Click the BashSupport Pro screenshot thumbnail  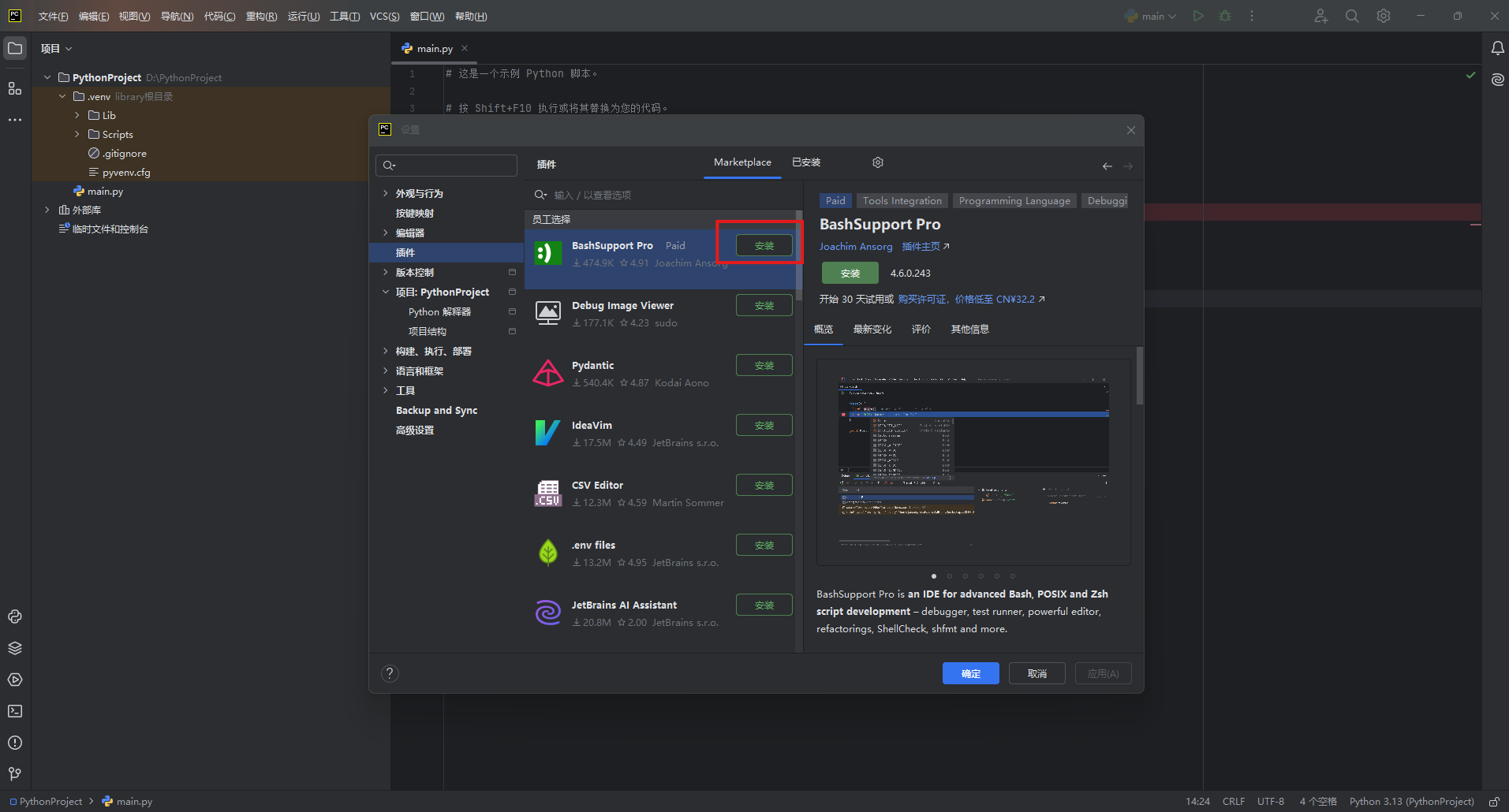(x=973, y=462)
